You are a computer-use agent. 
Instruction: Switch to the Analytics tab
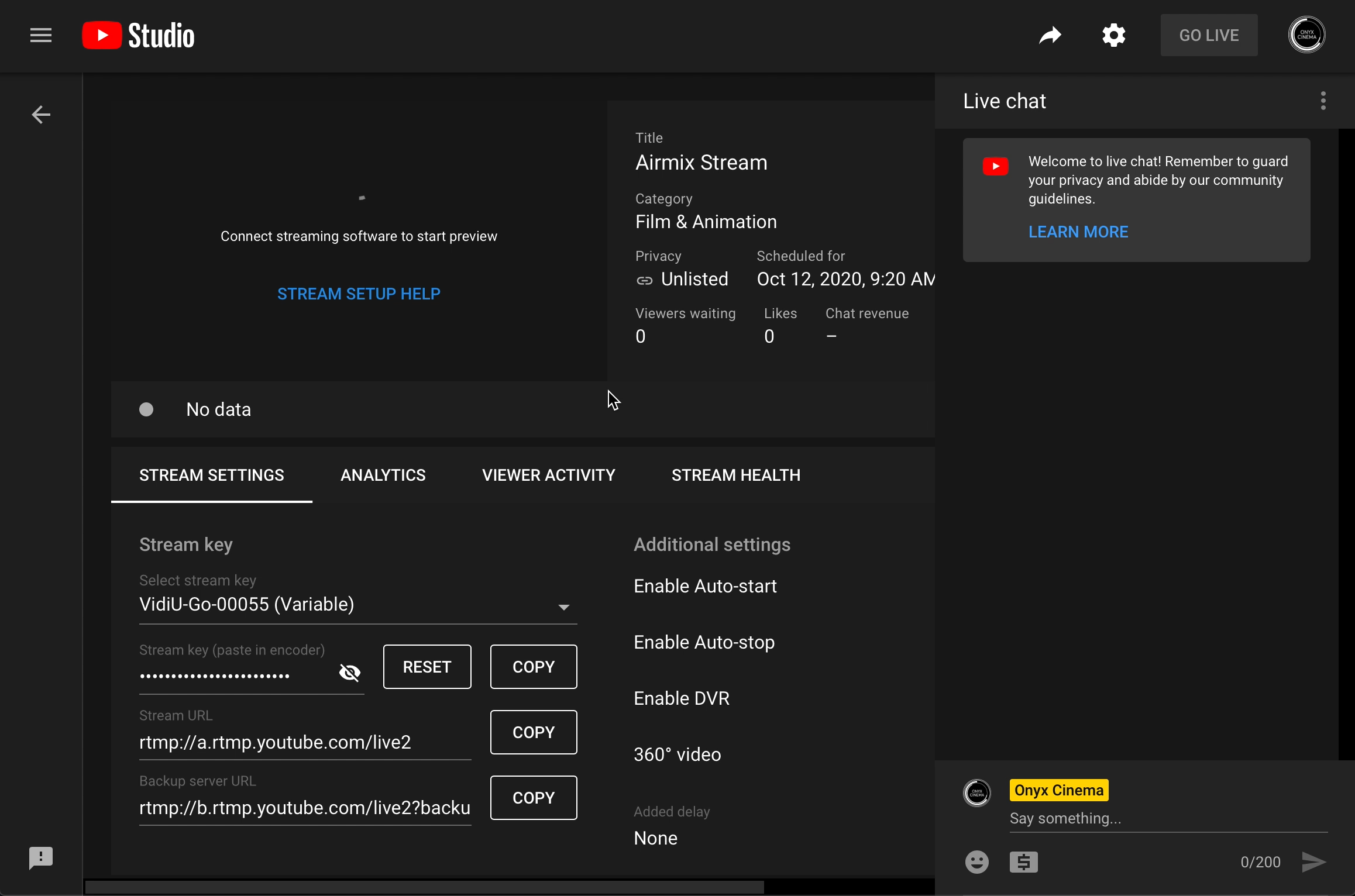click(383, 475)
